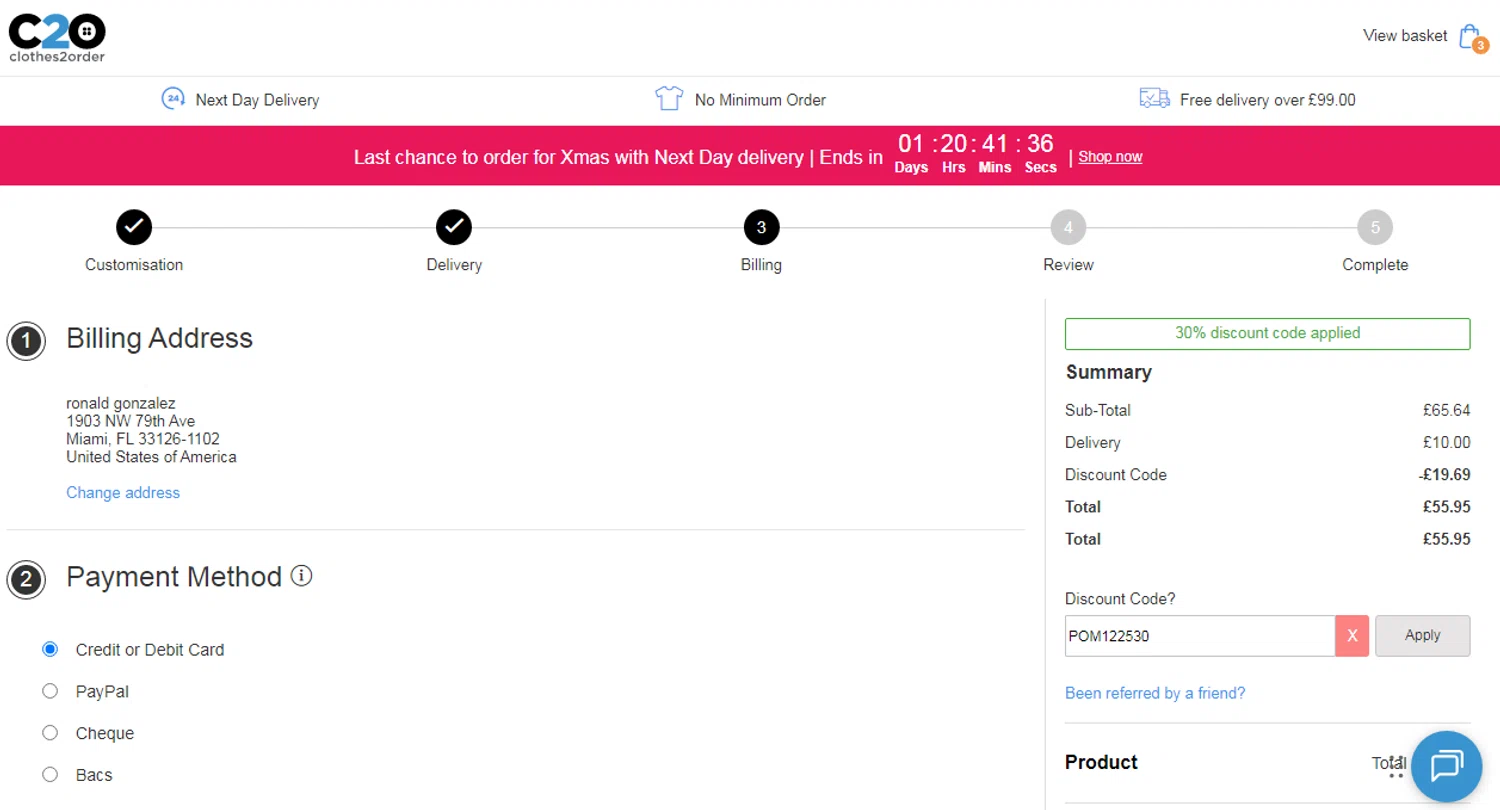The width and height of the screenshot is (1500, 810).
Task: Click Free delivery over £99.00 text
Action: [x=1268, y=100]
